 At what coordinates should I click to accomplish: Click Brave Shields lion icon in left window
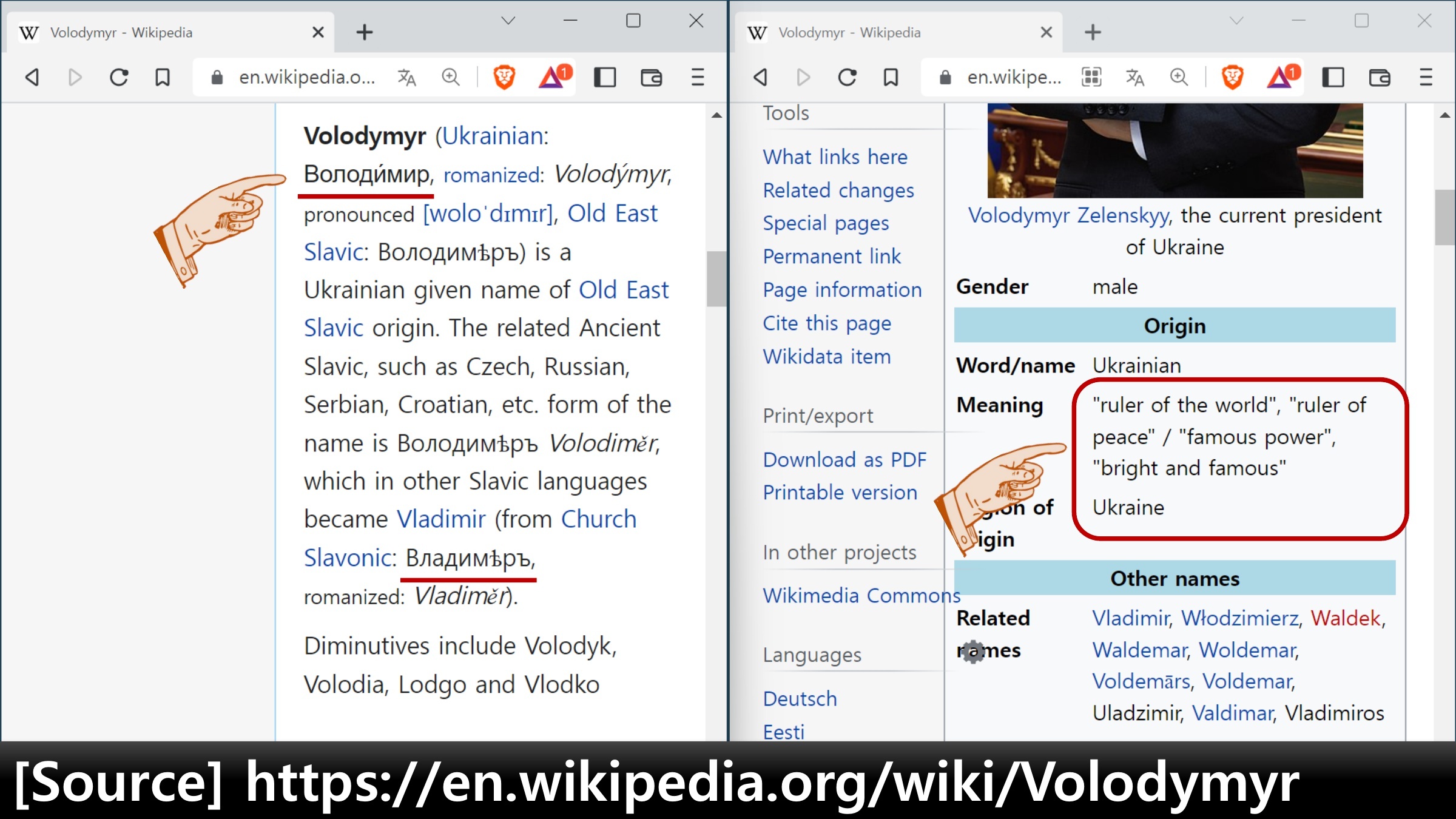coord(504,77)
